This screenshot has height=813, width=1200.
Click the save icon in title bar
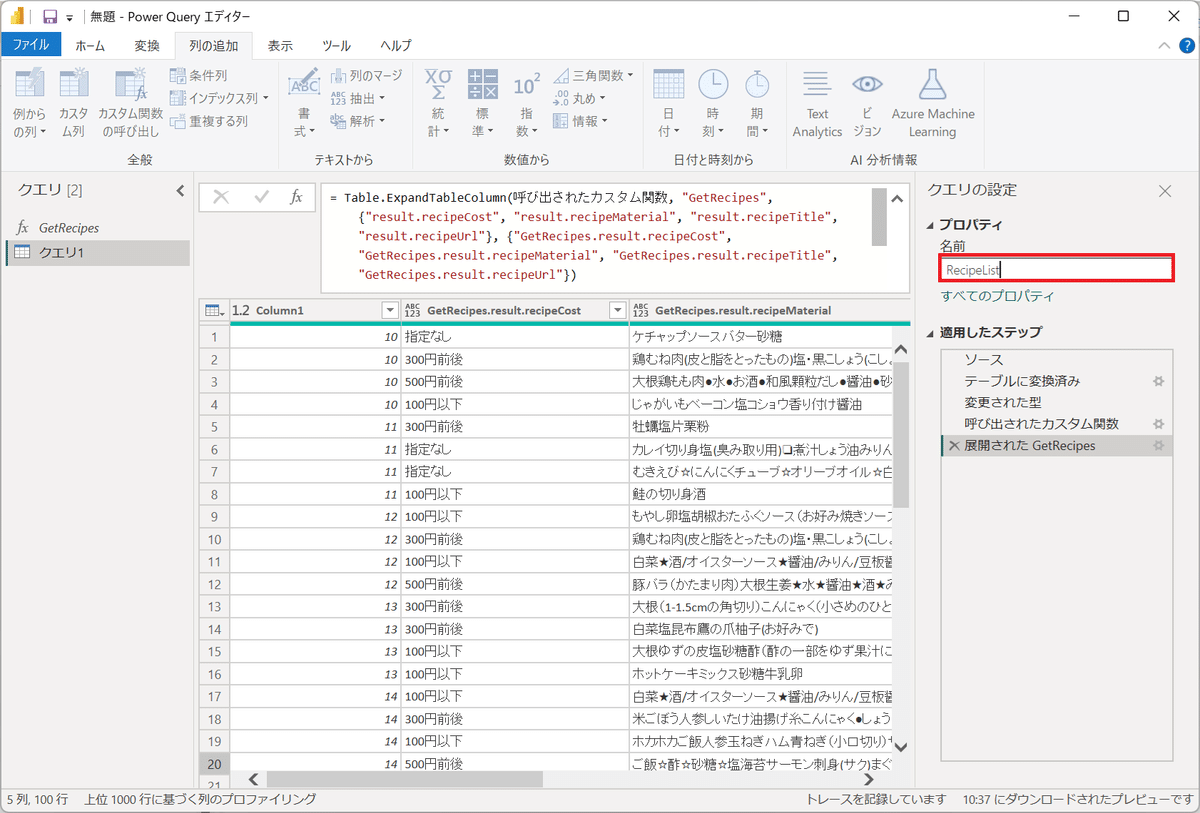(49, 17)
